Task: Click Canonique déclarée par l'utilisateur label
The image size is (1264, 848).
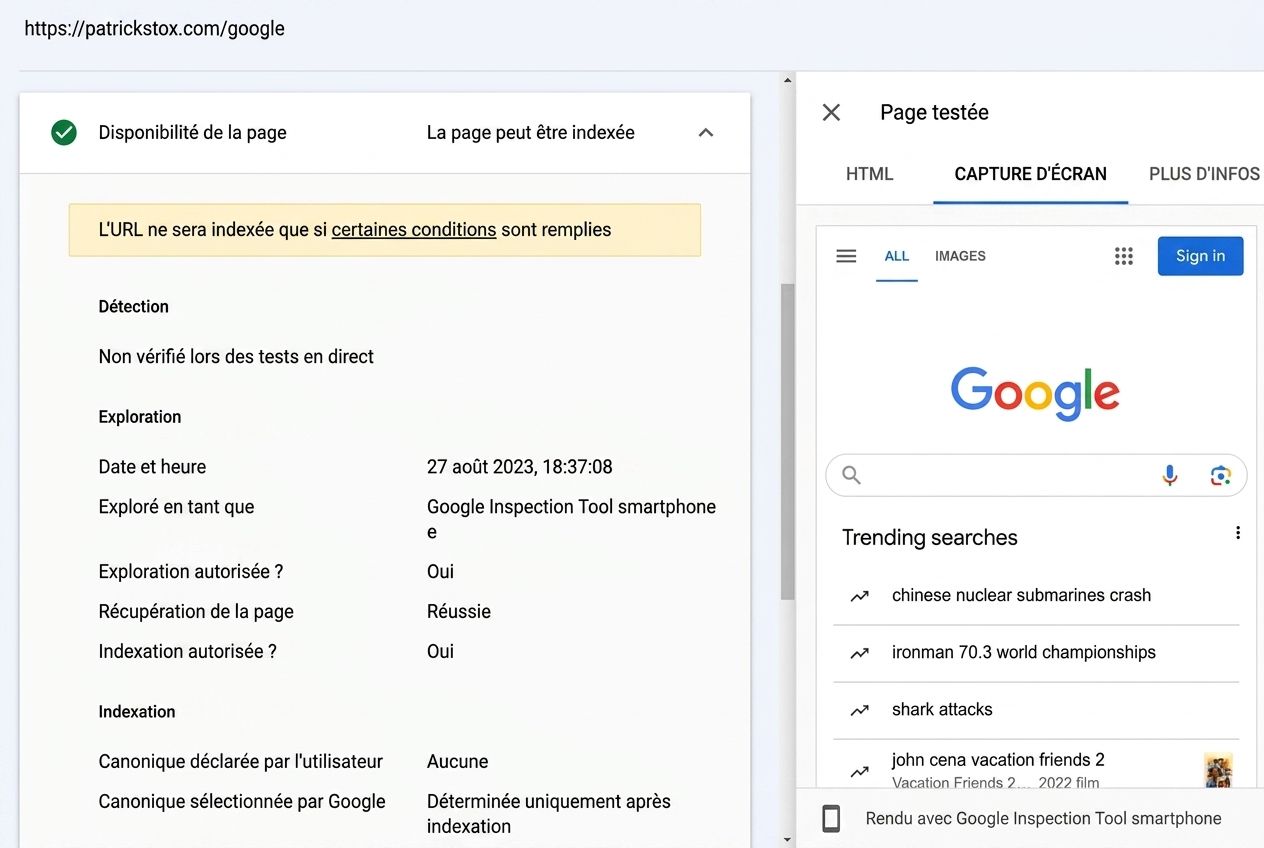Action: click(x=240, y=761)
